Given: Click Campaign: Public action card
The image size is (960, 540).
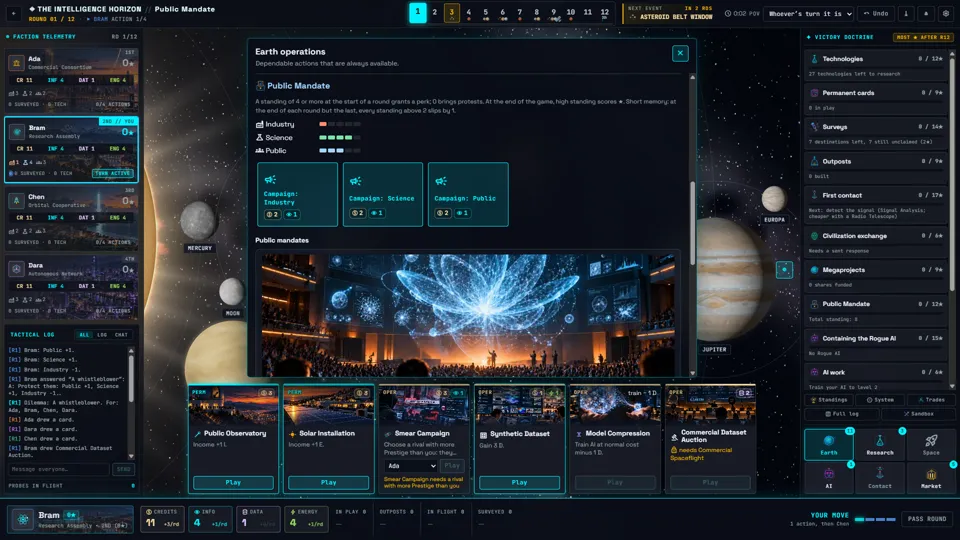Looking at the screenshot, I should coord(468,195).
